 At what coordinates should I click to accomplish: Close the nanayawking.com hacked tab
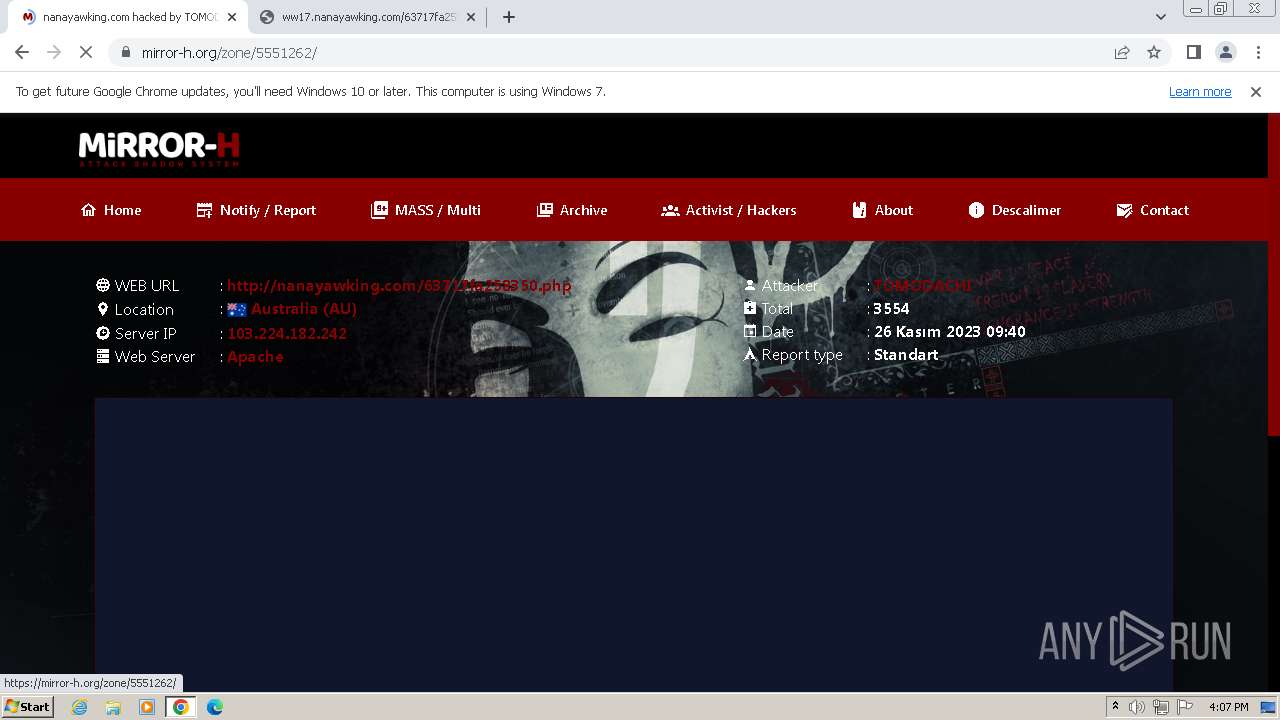231,17
